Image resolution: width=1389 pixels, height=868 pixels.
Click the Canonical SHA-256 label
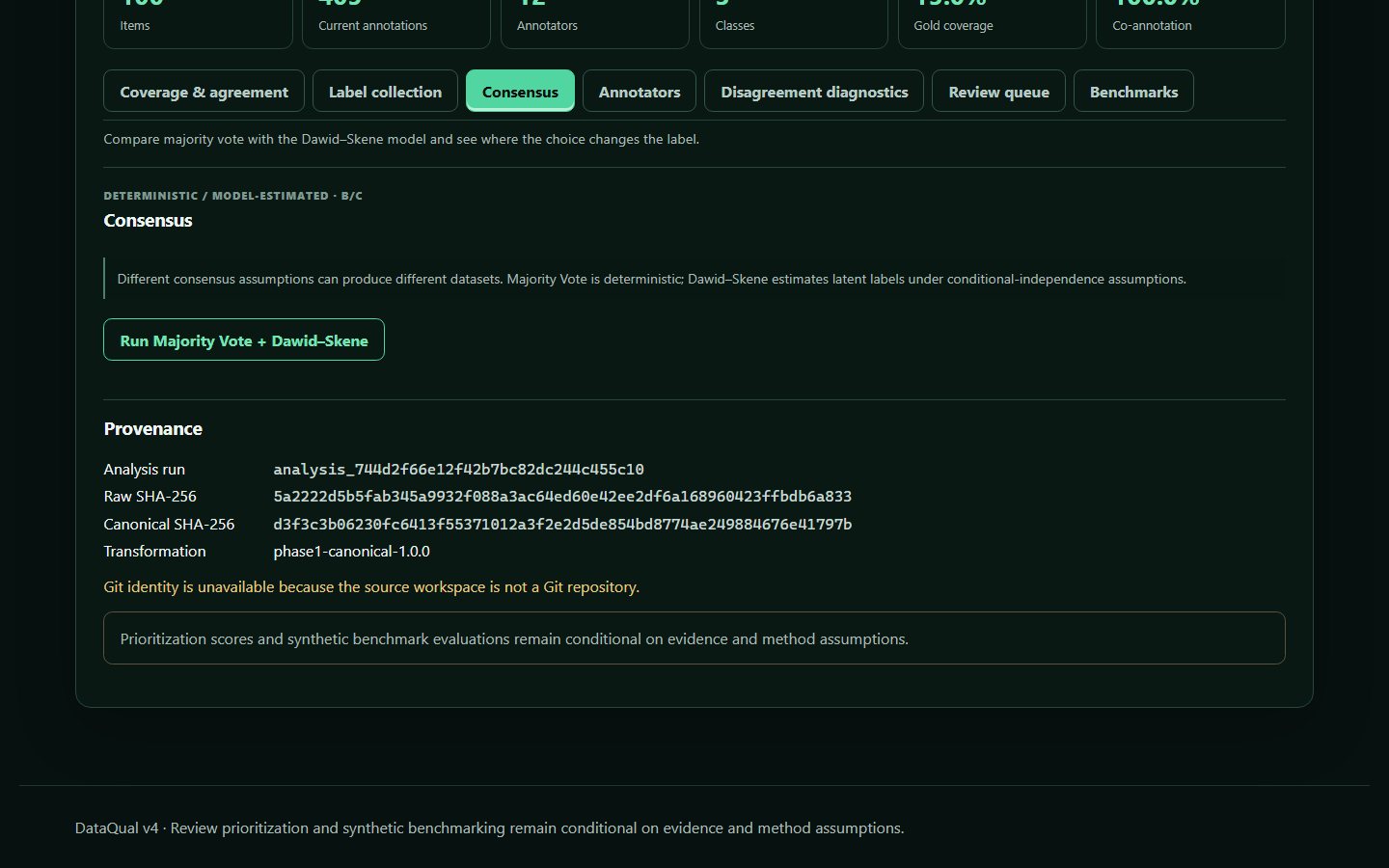(x=169, y=525)
